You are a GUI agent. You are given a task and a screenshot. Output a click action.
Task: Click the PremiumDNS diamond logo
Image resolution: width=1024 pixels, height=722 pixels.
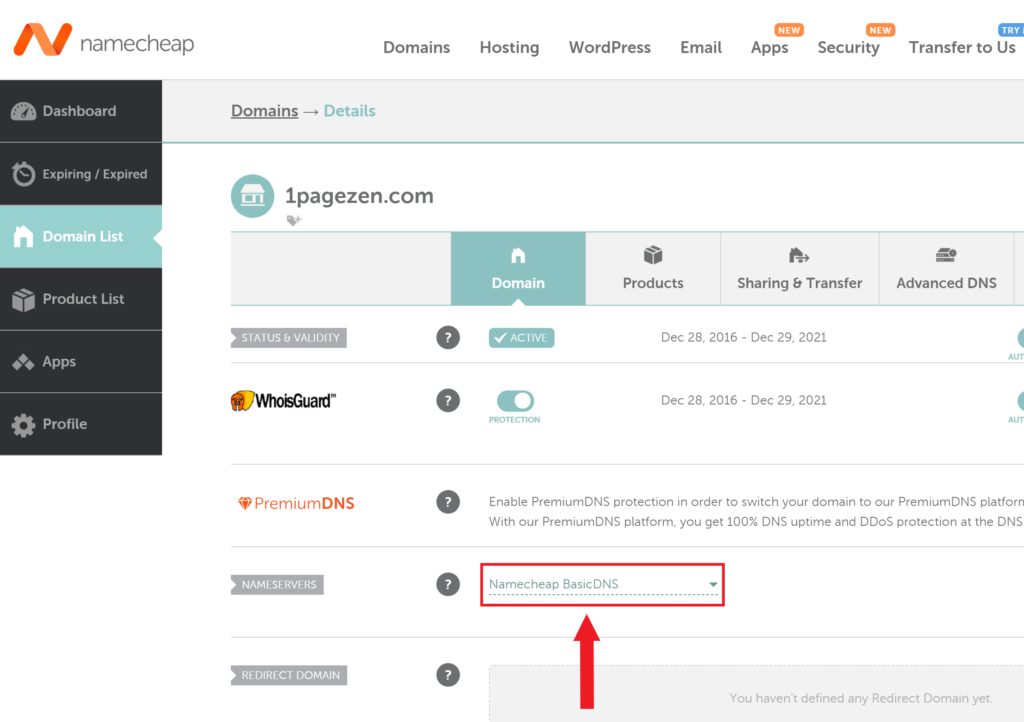(x=296, y=503)
